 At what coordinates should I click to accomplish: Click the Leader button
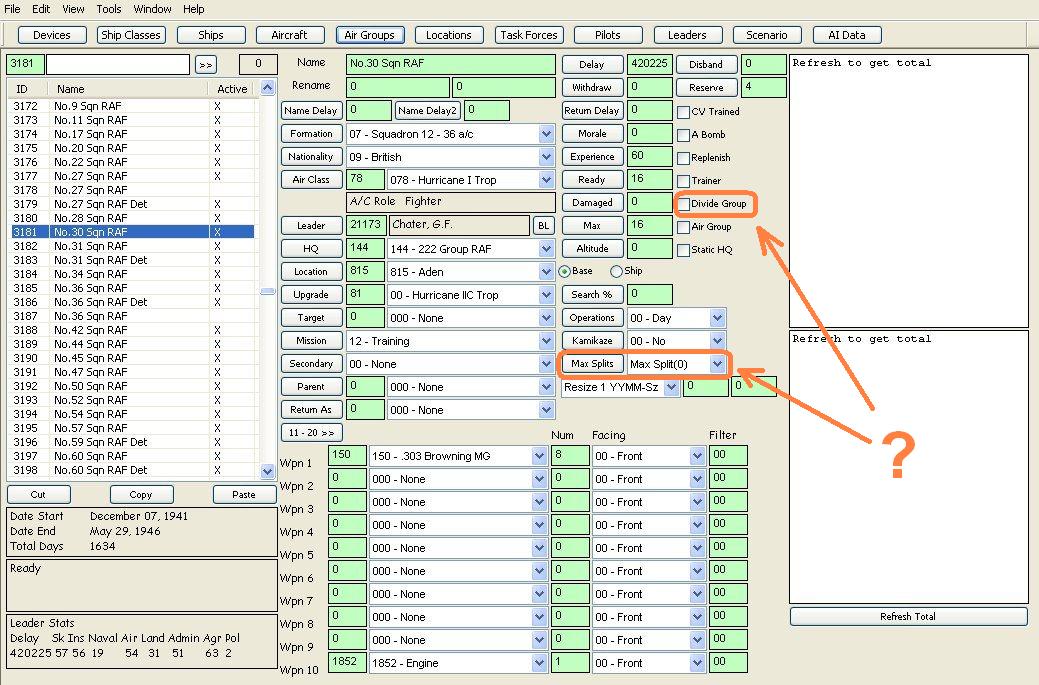click(x=311, y=226)
